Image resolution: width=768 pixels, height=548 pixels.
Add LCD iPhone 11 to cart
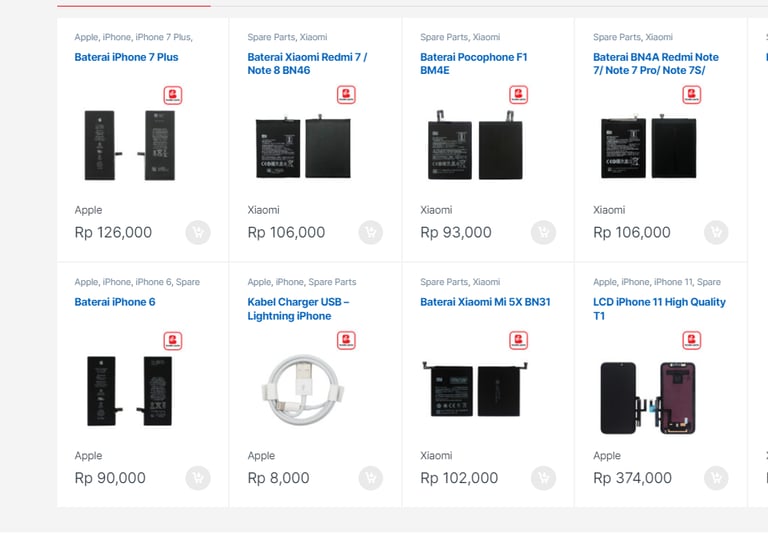pyautogui.click(x=717, y=478)
